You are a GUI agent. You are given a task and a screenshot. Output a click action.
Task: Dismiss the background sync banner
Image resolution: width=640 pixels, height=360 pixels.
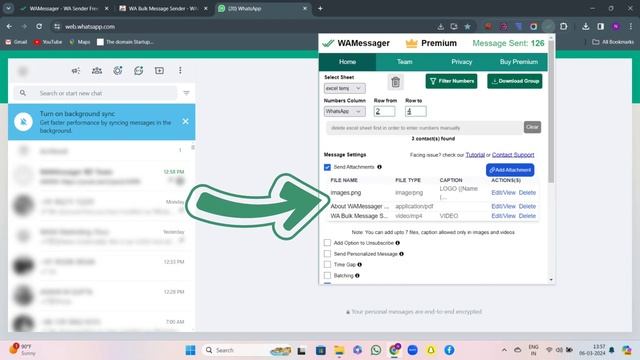[185, 121]
